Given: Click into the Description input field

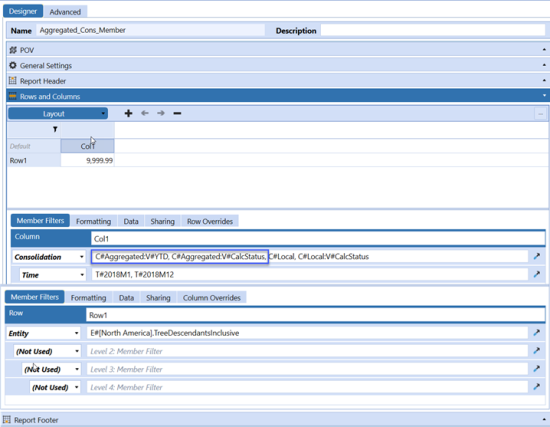Looking at the screenshot, I should tap(433, 31).
